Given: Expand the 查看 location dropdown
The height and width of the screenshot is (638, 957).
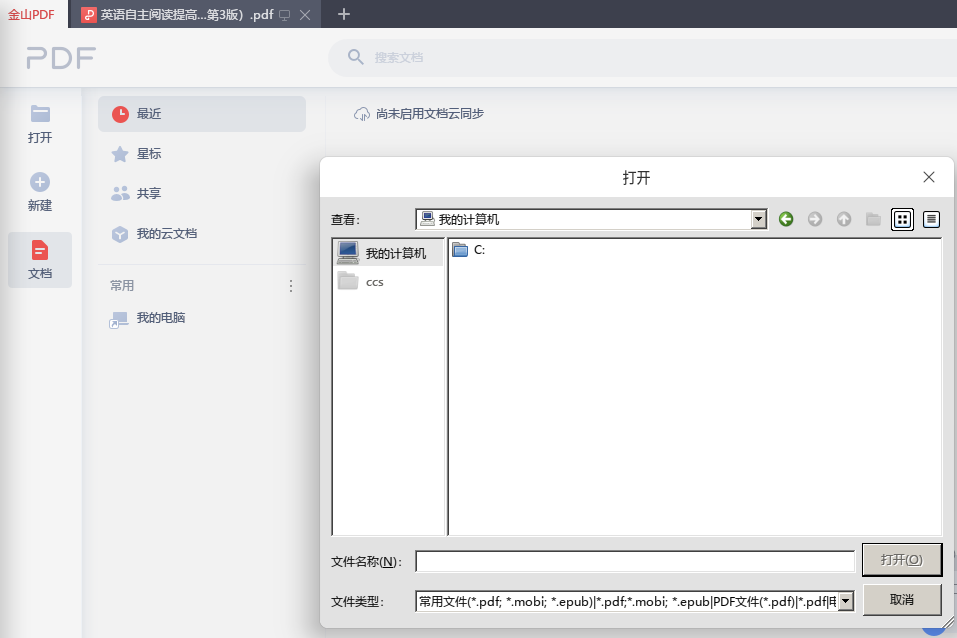Looking at the screenshot, I should point(759,219).
